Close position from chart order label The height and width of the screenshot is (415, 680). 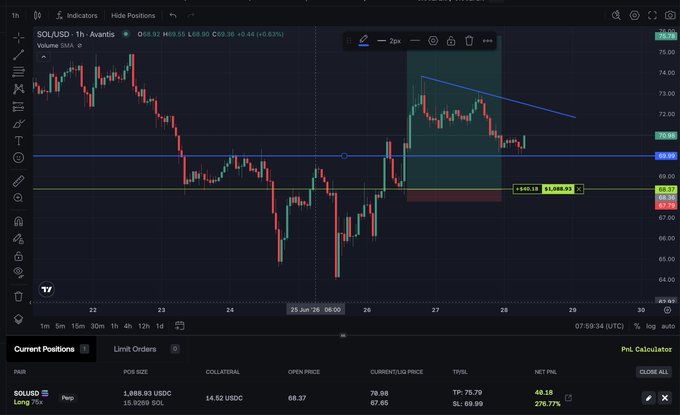(579, 189)
